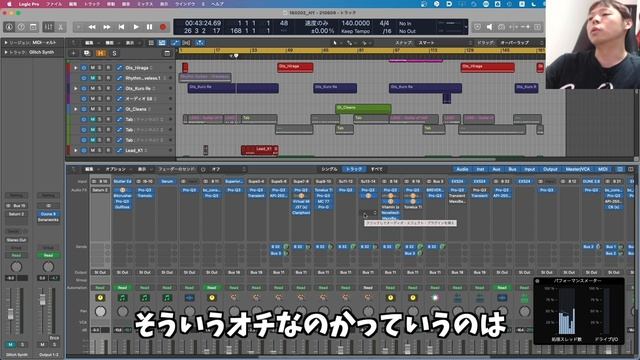Click the speaker icon in the control bar

coord(489,27)
